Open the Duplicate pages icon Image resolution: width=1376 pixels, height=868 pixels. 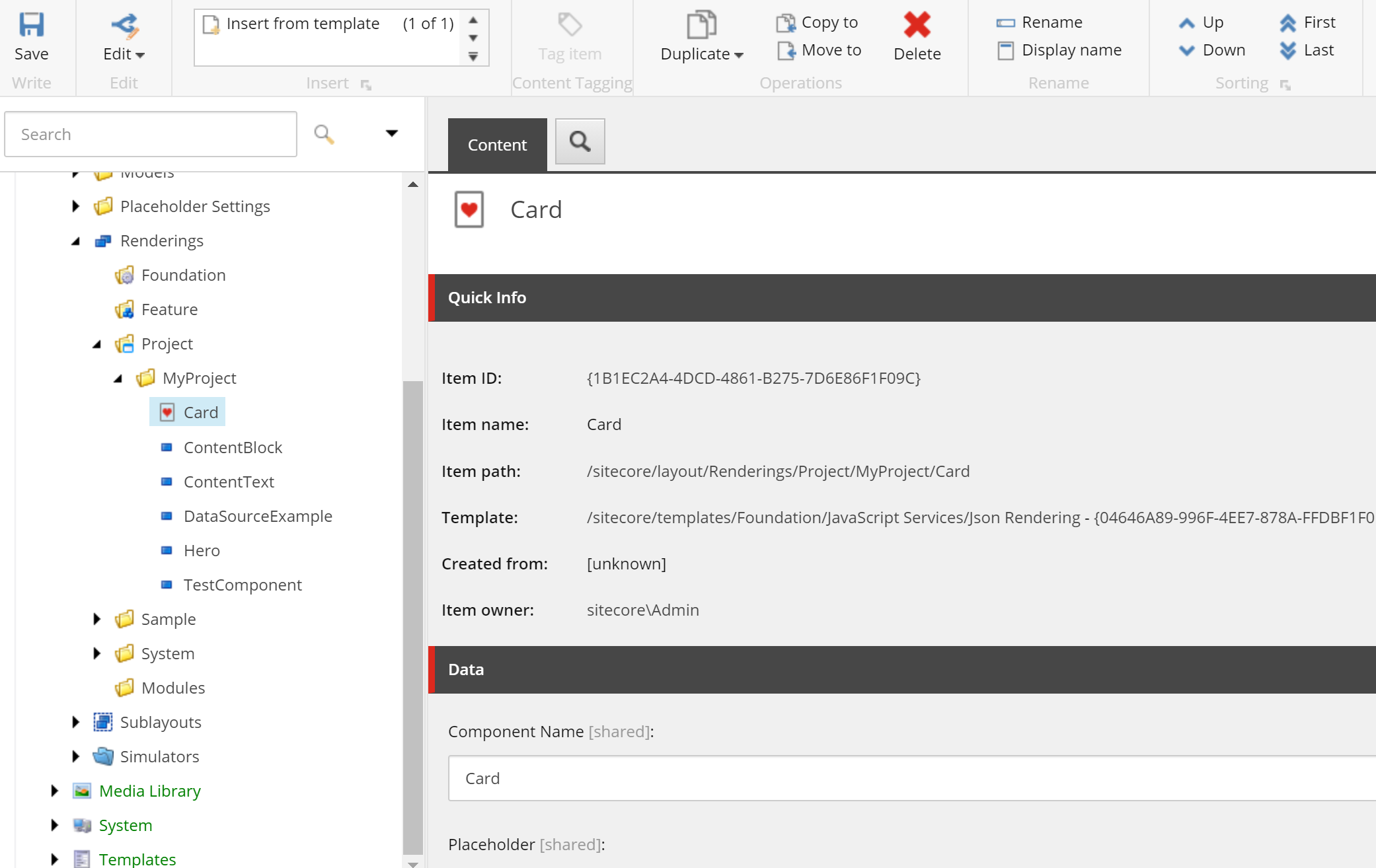point(701,25)
